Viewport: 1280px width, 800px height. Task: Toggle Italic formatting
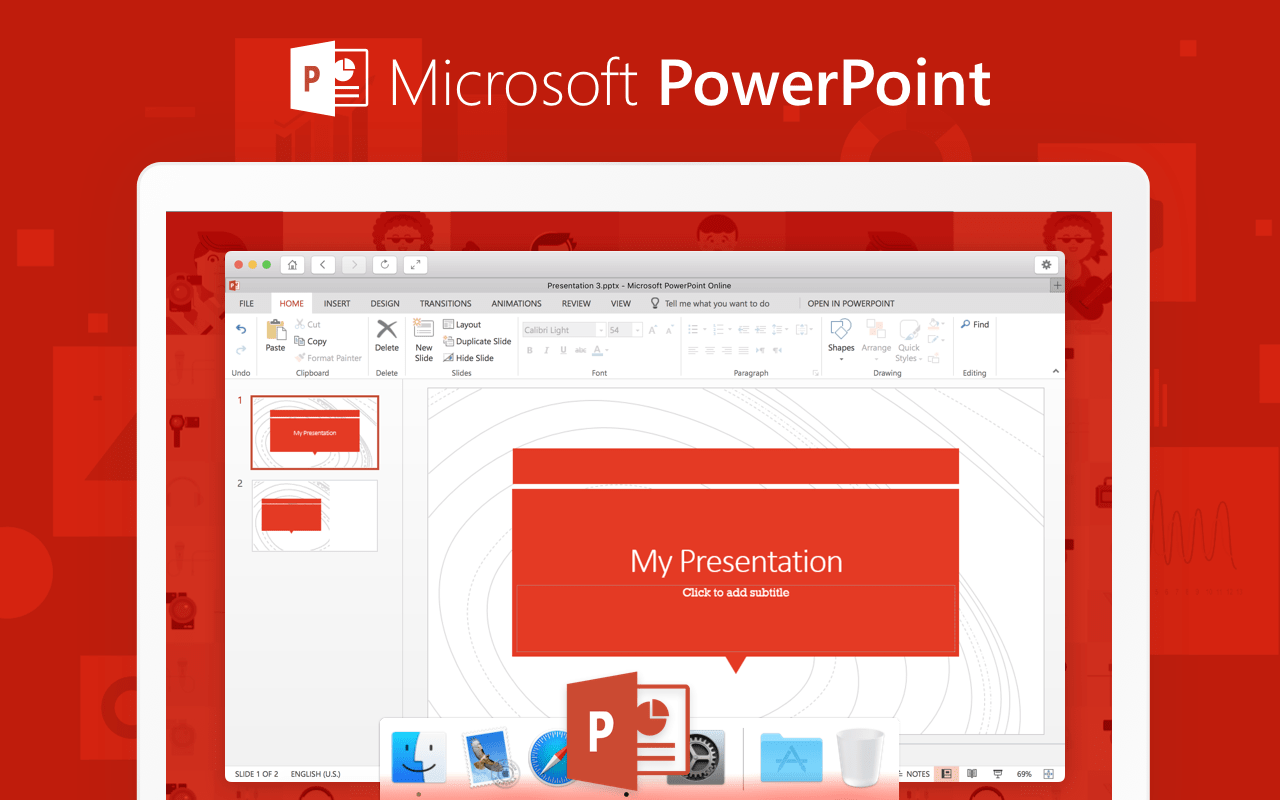(x=546, y=350)
